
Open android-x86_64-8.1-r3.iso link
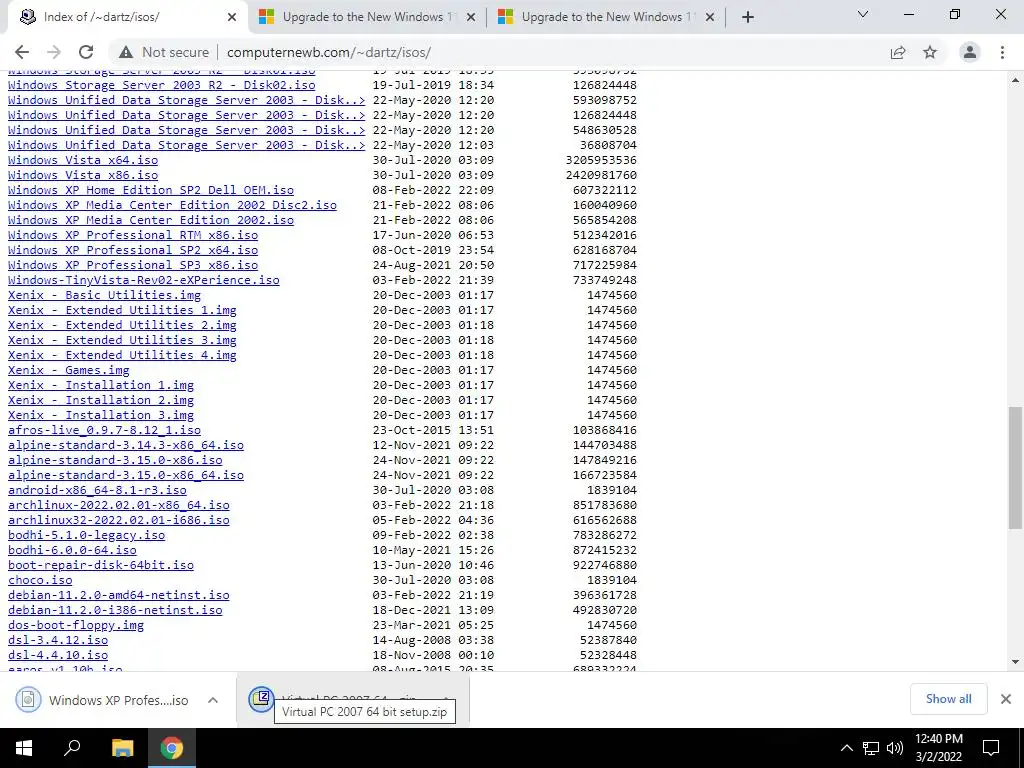point(97,490)
